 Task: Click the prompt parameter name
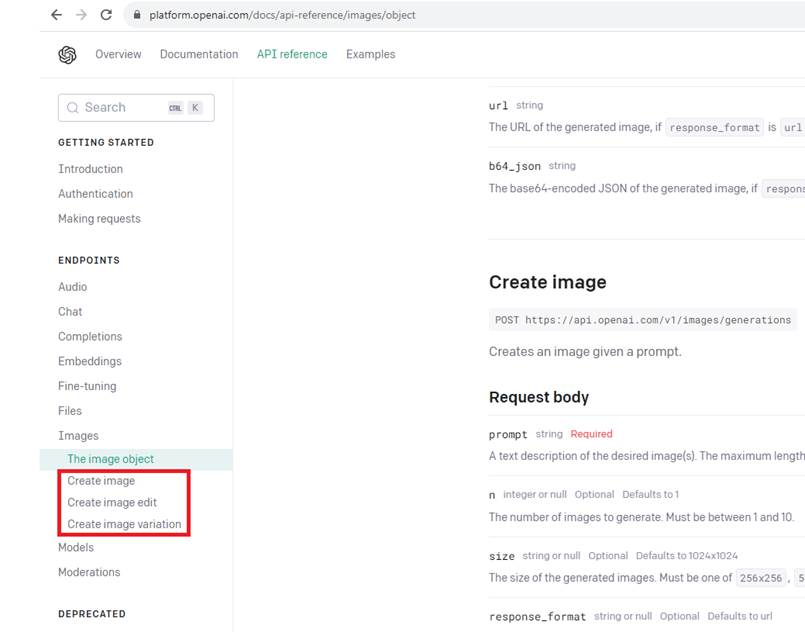508,435
